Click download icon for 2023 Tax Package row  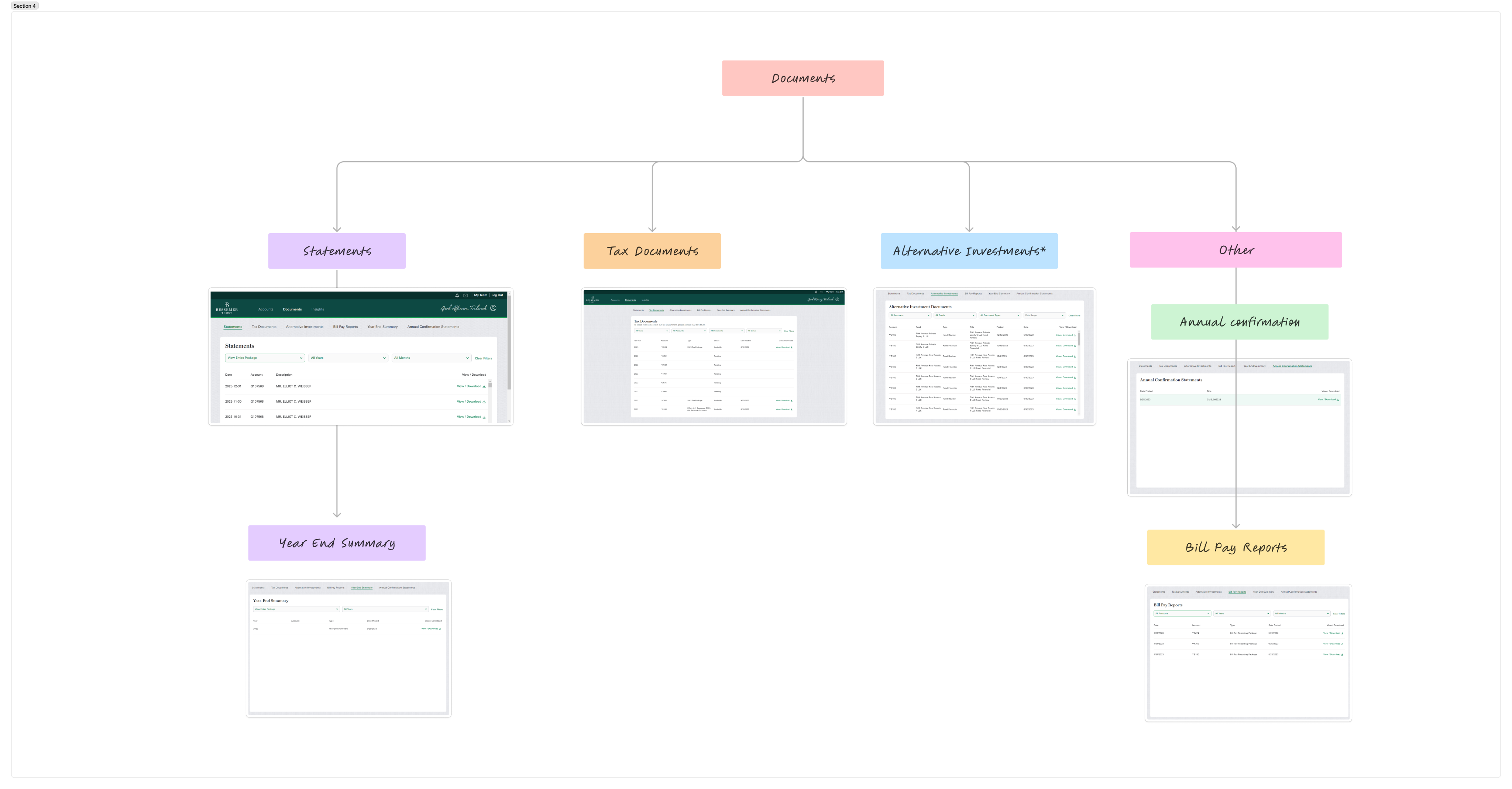coord(791,347)
